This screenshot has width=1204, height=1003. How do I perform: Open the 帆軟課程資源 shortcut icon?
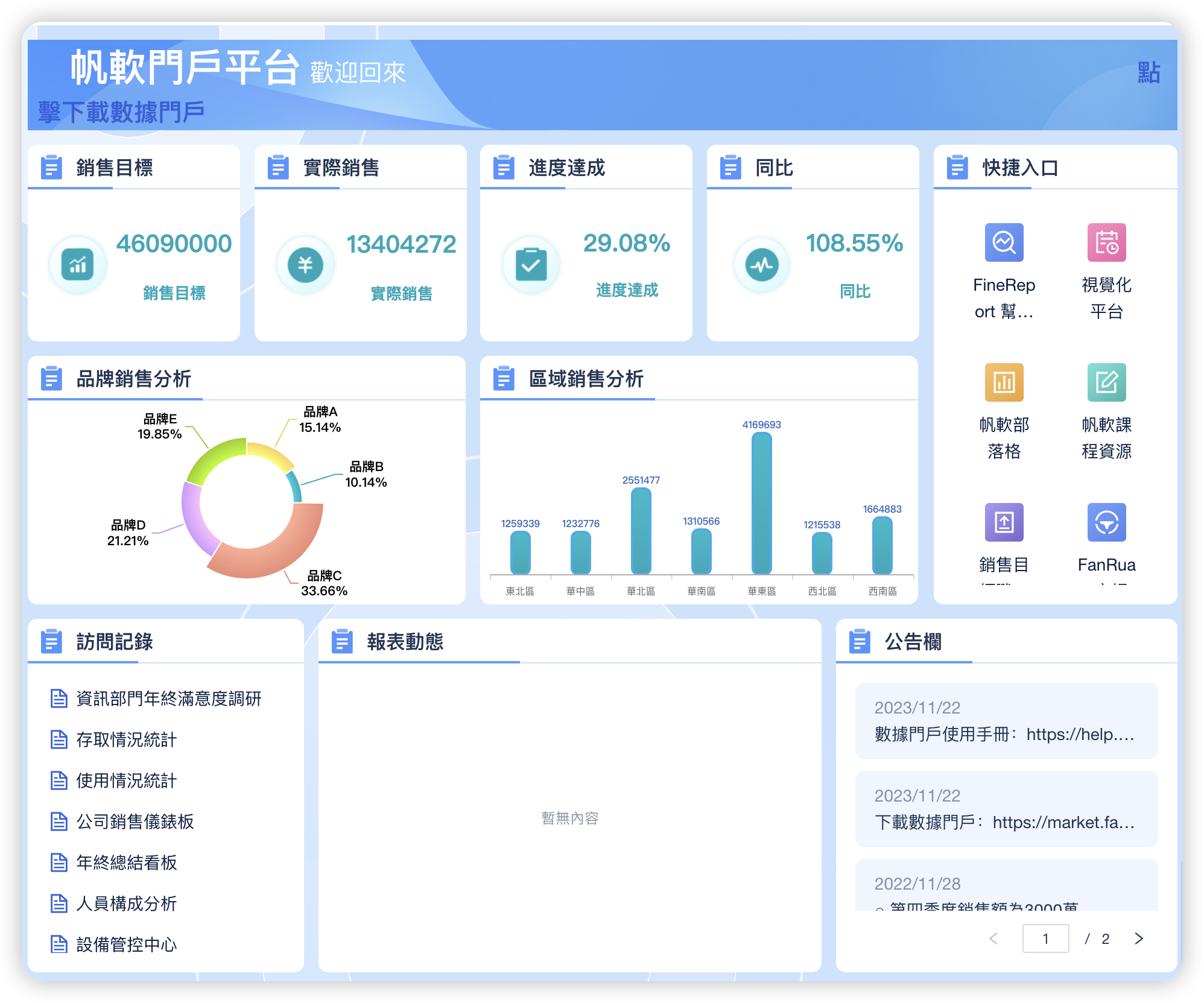coord(1107,382)
